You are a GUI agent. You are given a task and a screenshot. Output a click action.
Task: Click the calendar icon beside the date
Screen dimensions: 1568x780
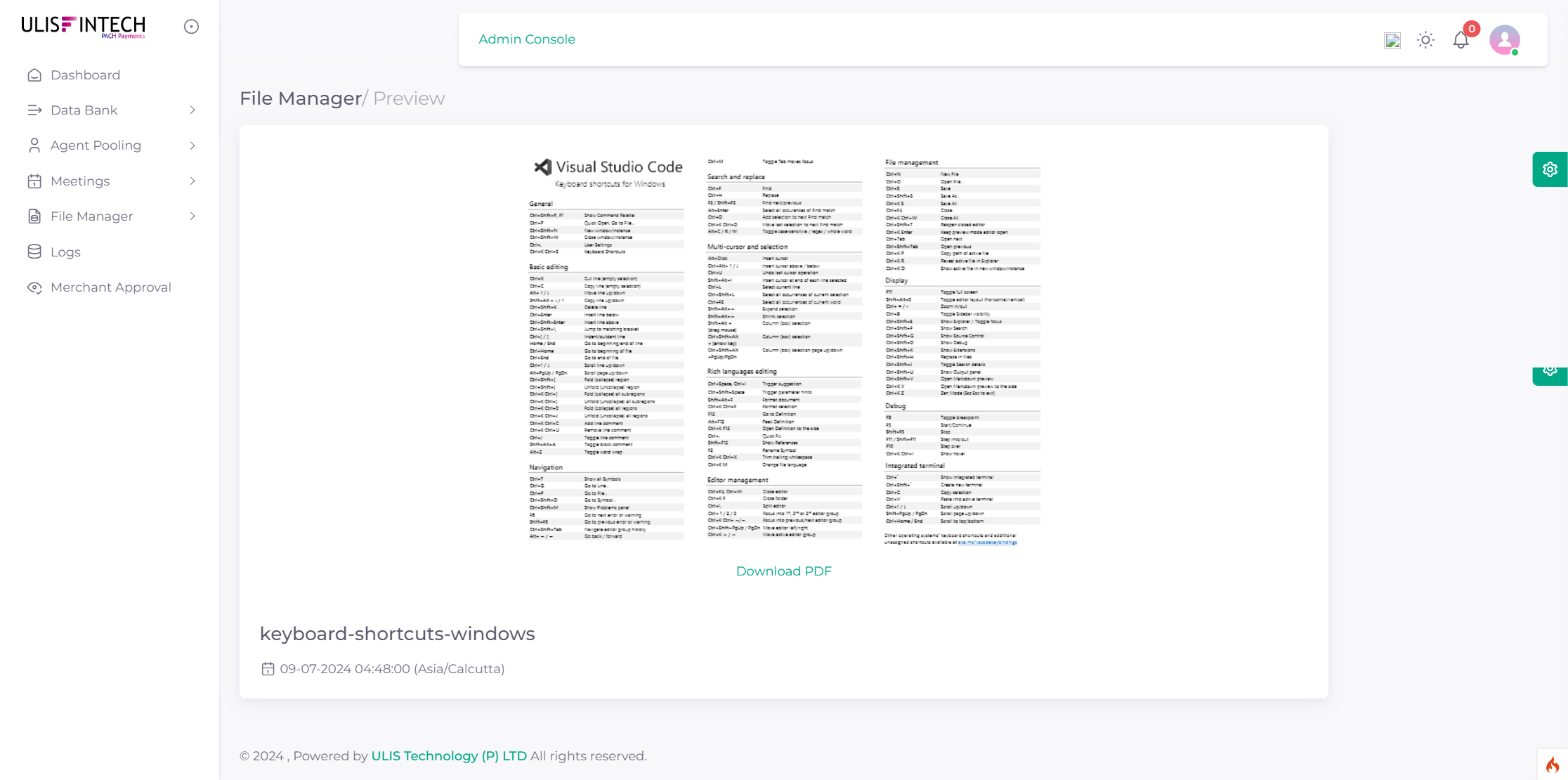click(x=268, y=669)
